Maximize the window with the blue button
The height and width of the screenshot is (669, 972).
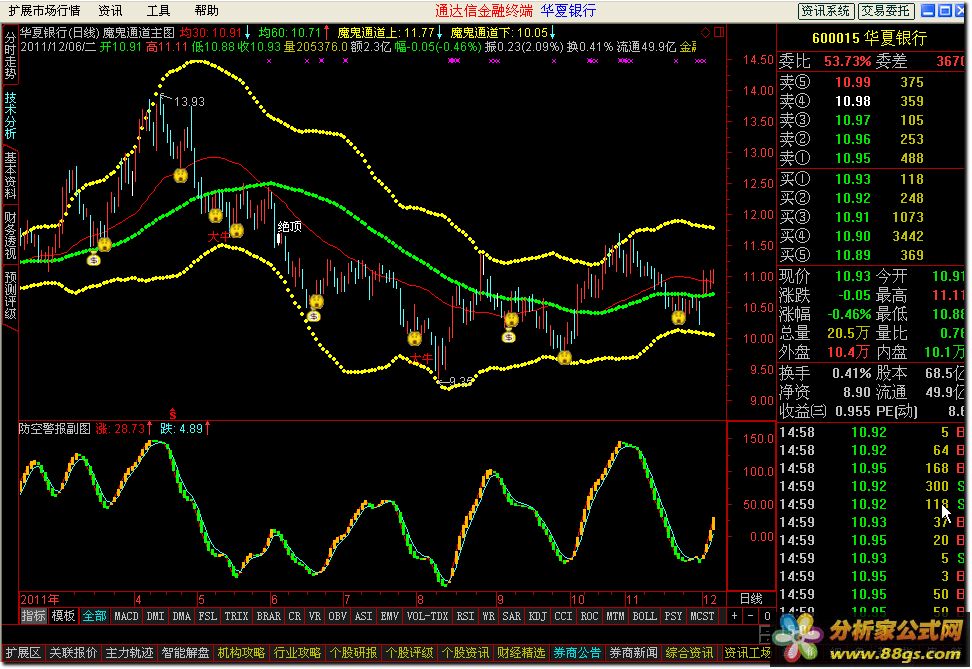(944, 11)
